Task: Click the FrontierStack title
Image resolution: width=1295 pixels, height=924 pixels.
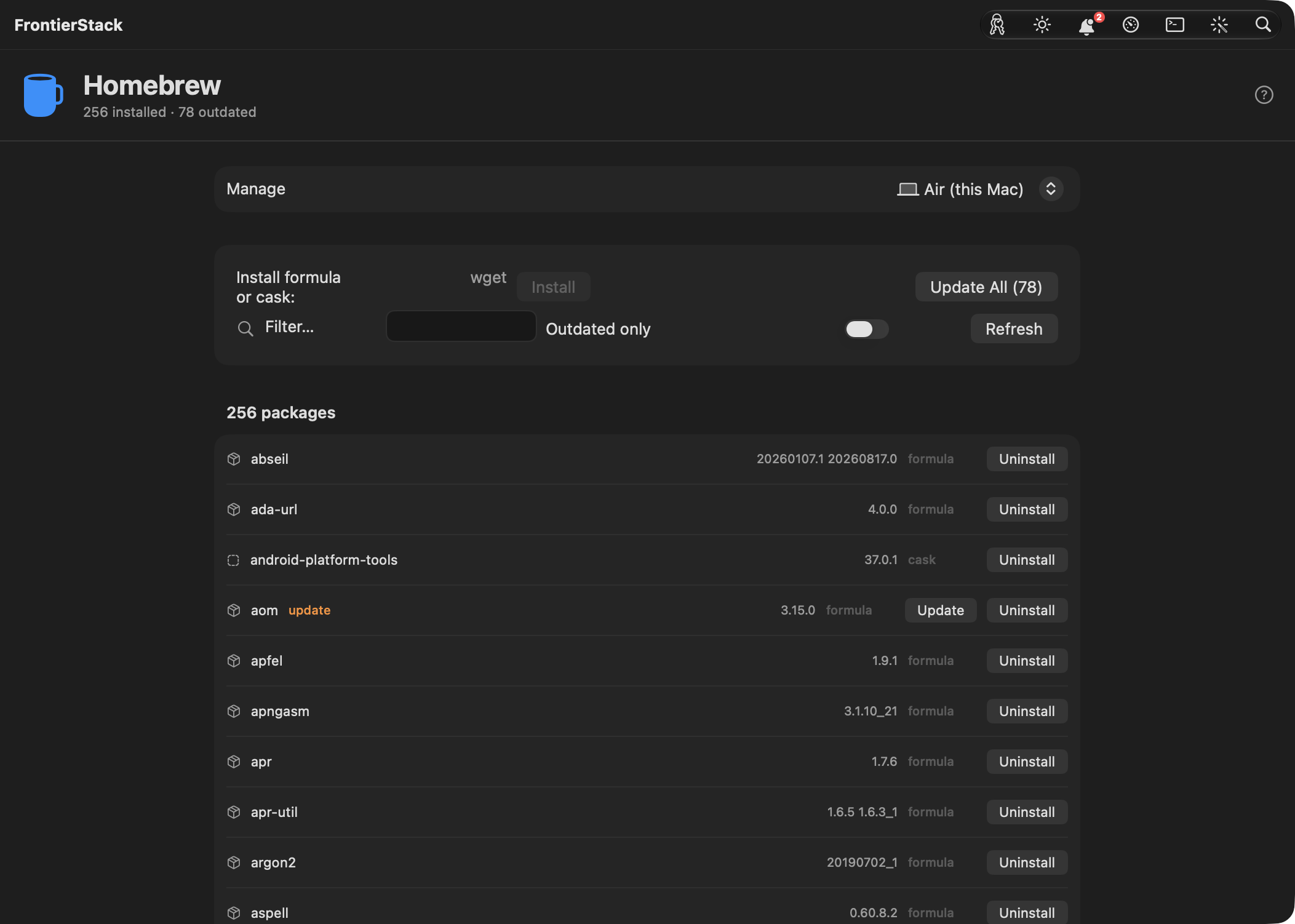Action: coord(68,25)
